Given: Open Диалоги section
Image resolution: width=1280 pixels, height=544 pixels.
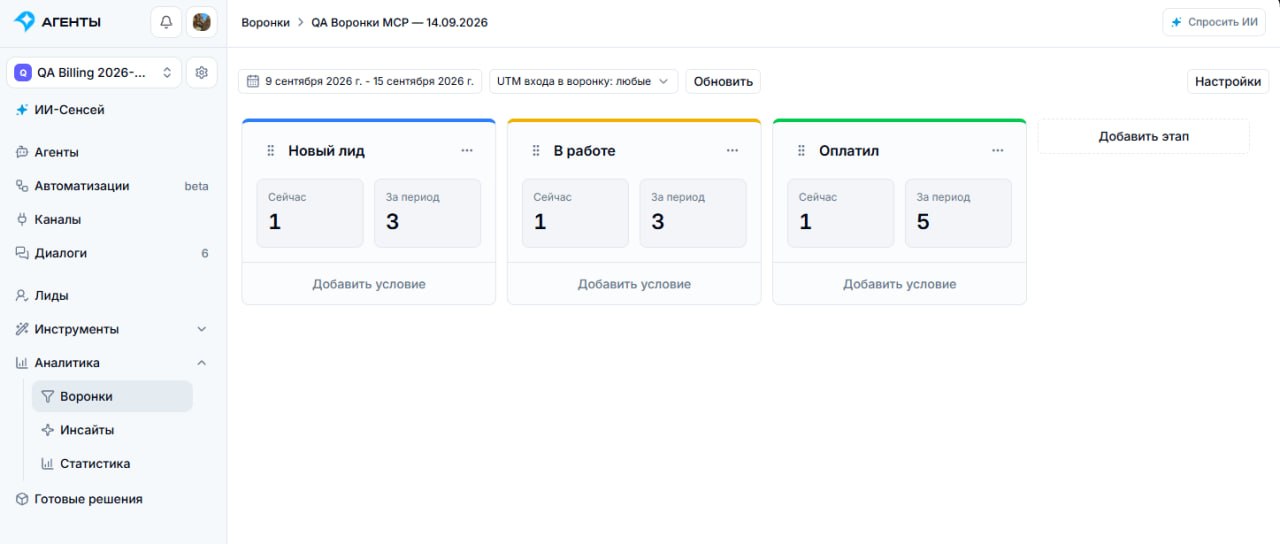Looking at the screenshot, I should [x=113, y=253].
